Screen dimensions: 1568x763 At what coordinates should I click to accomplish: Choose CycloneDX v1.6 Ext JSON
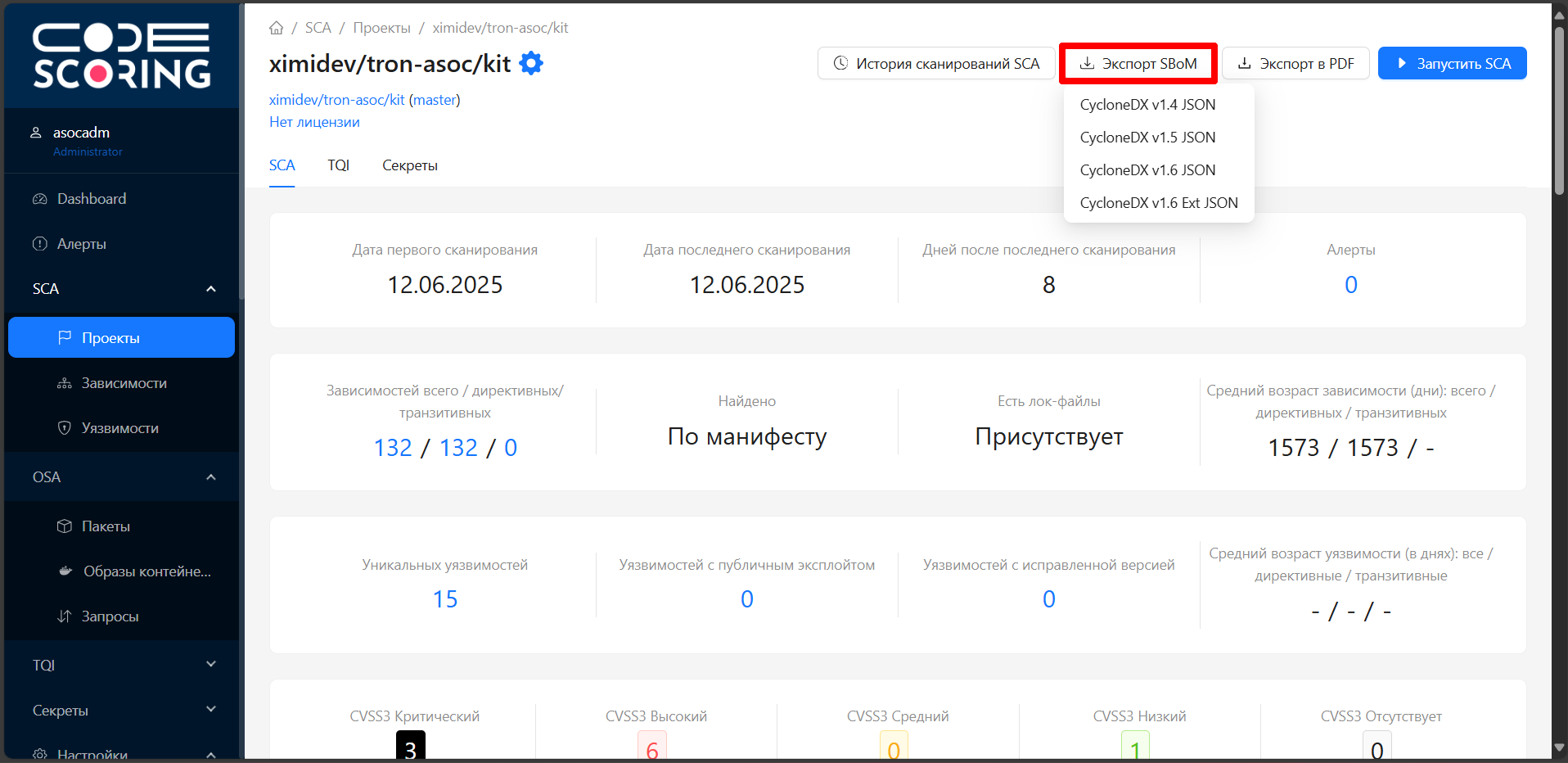pyautogui.click(x=1158, y=203)
